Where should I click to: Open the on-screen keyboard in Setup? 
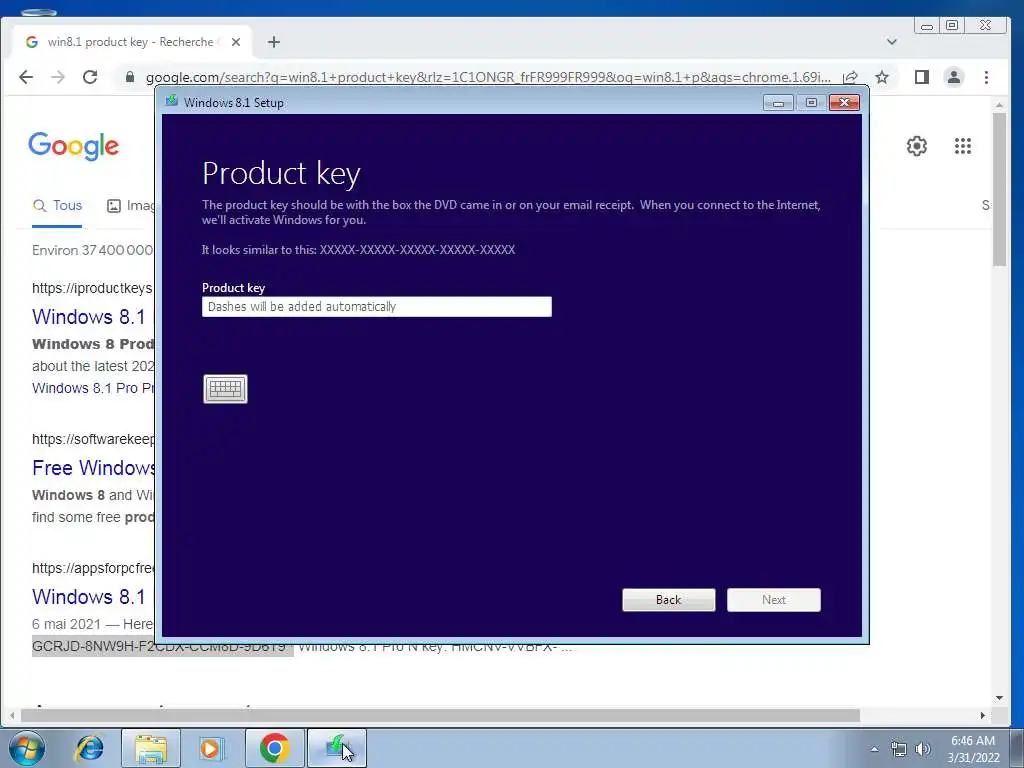[225, 389]
